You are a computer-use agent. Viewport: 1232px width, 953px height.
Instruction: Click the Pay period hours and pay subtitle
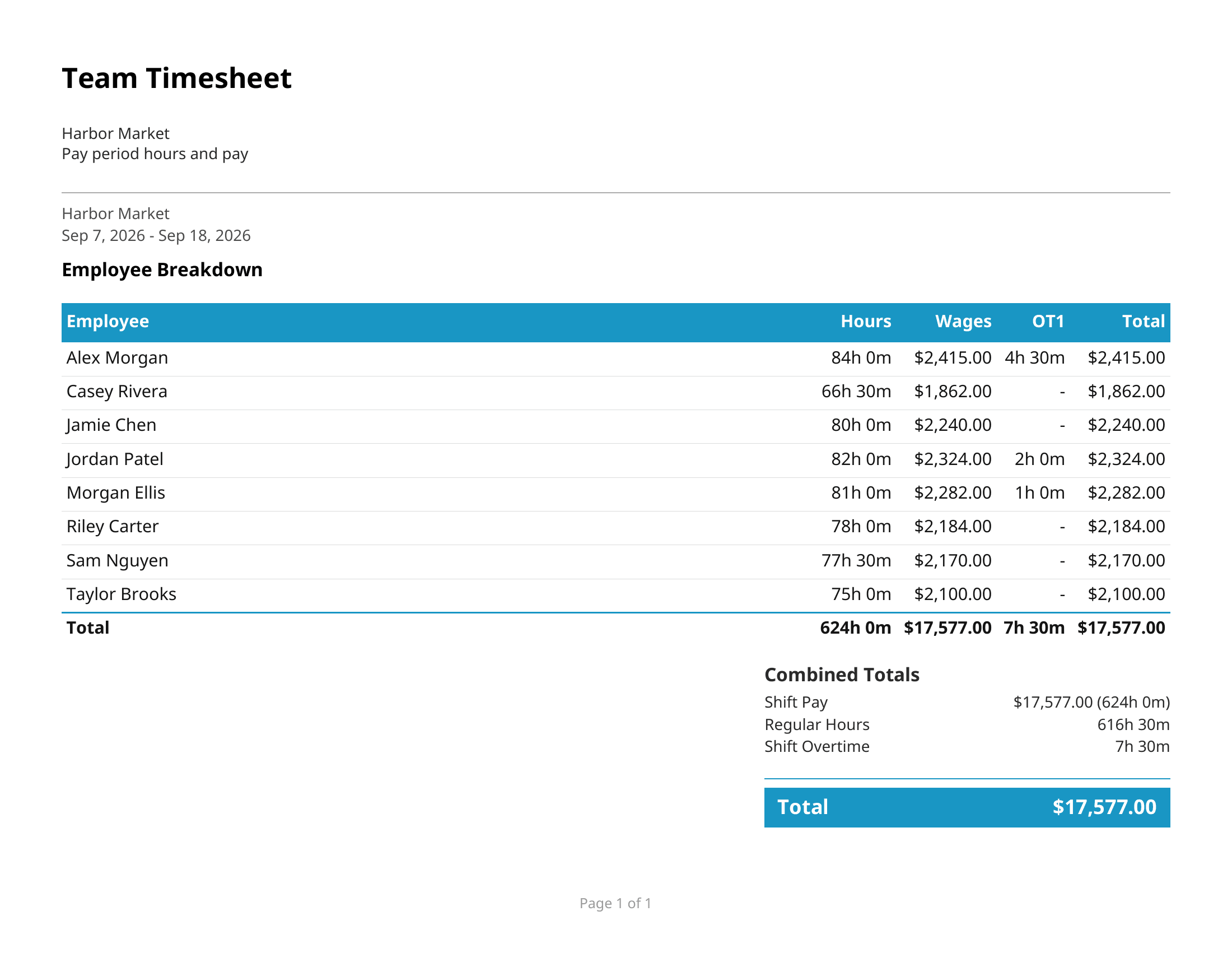[155, 154]
